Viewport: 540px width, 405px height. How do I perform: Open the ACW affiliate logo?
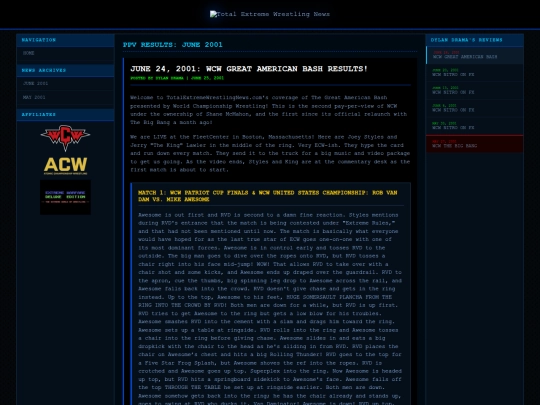tap(65, 166)
